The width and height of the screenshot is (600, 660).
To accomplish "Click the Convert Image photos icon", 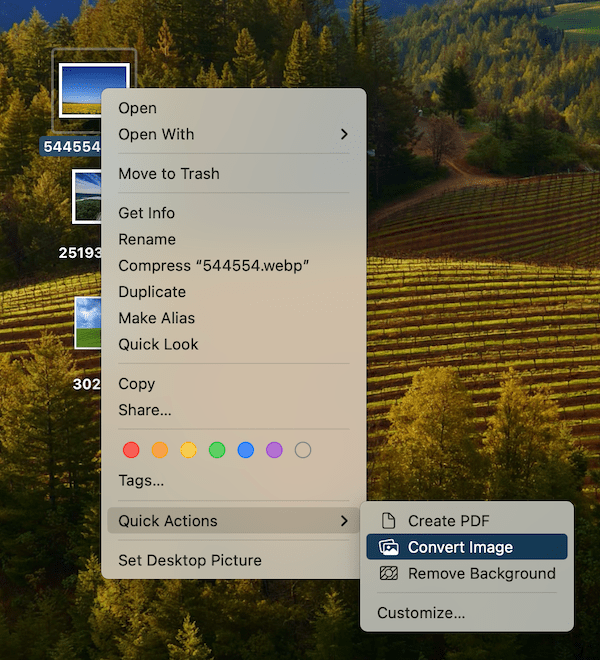I will [x=388, y=547].
